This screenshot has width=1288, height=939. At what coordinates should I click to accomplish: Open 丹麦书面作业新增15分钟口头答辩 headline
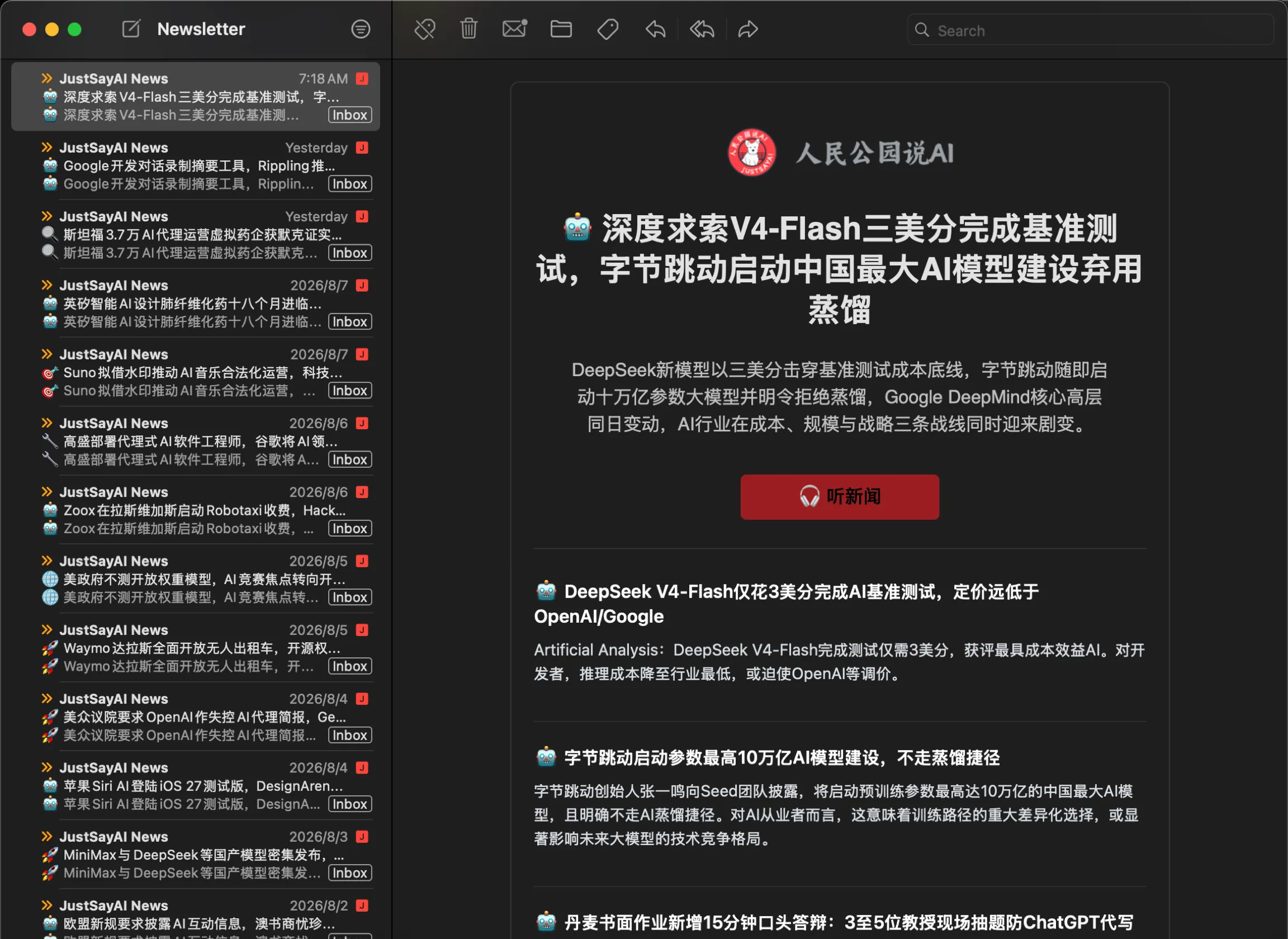[x=835, y=922]
